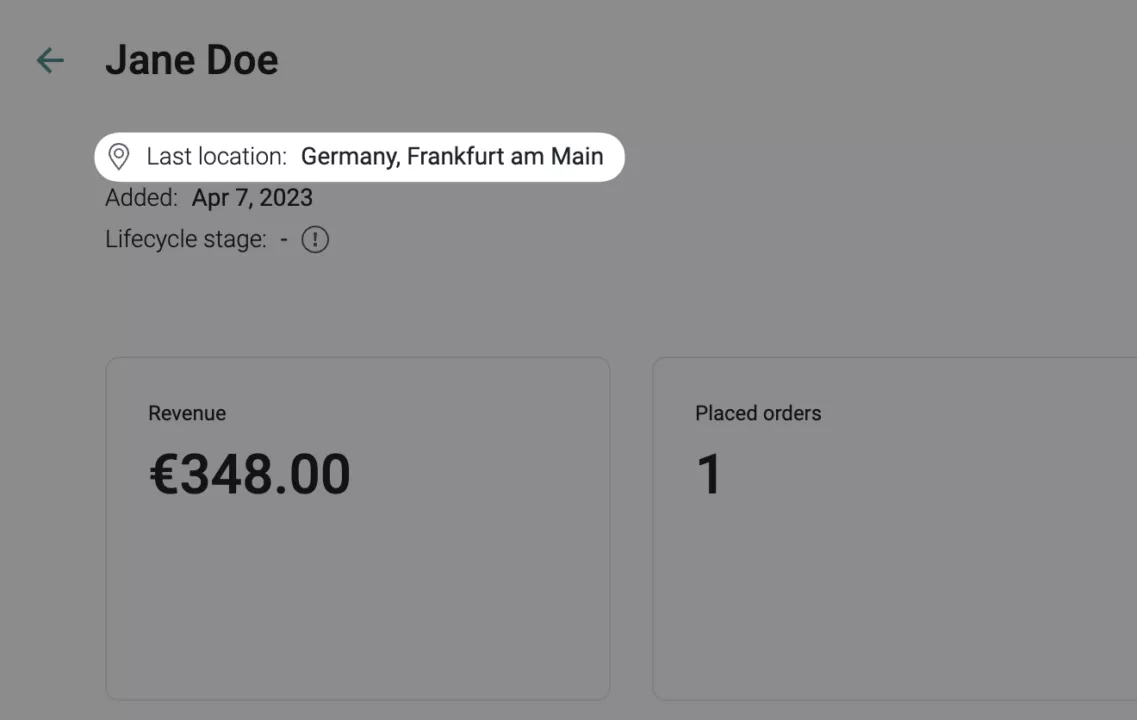This screenshot has width=1137, height=720.
Task: Click the lifecycle stage dash value
Action: click(284, 239)
